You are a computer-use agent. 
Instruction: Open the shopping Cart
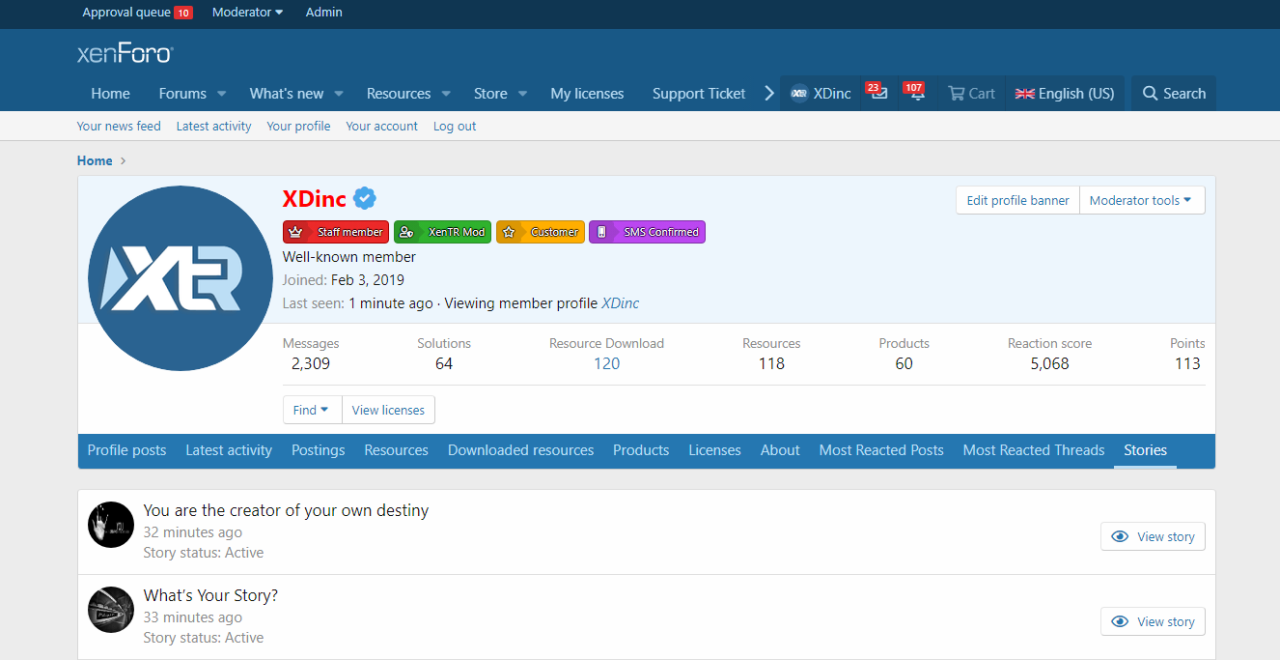tap(971, 93)
